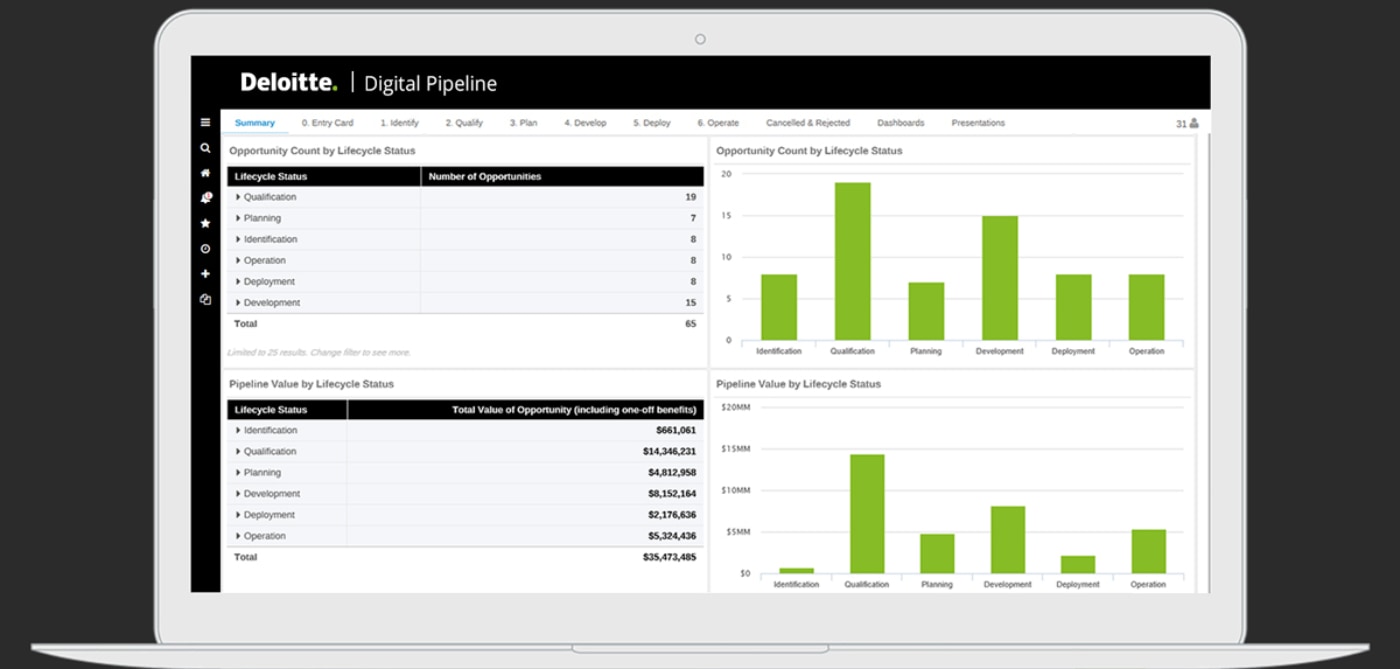Click the user icon next to 31
Image resolution: width=1400 pixels, height=669 pixels.
coord(1193,123)
